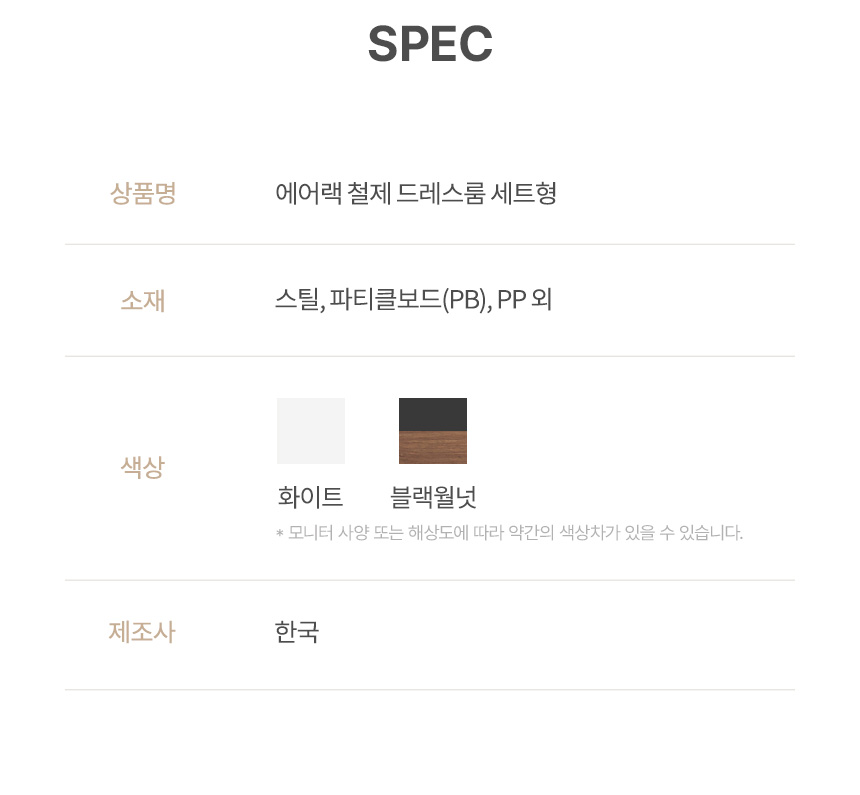Select the white color swatch

(311, 431)
